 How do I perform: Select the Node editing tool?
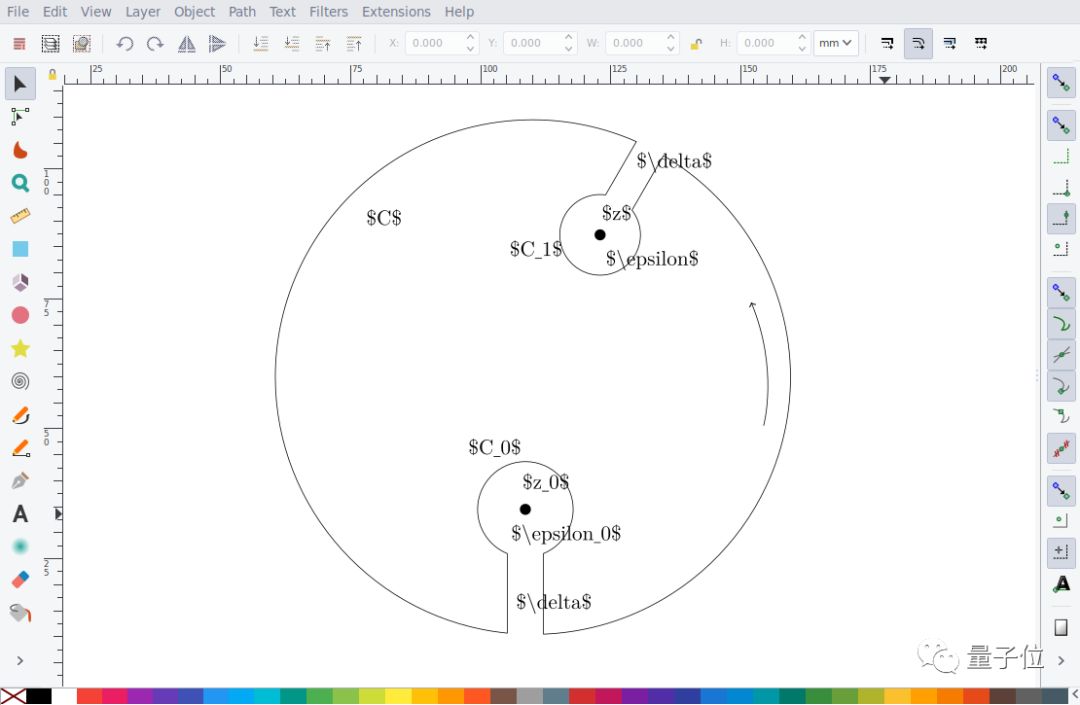20,117
